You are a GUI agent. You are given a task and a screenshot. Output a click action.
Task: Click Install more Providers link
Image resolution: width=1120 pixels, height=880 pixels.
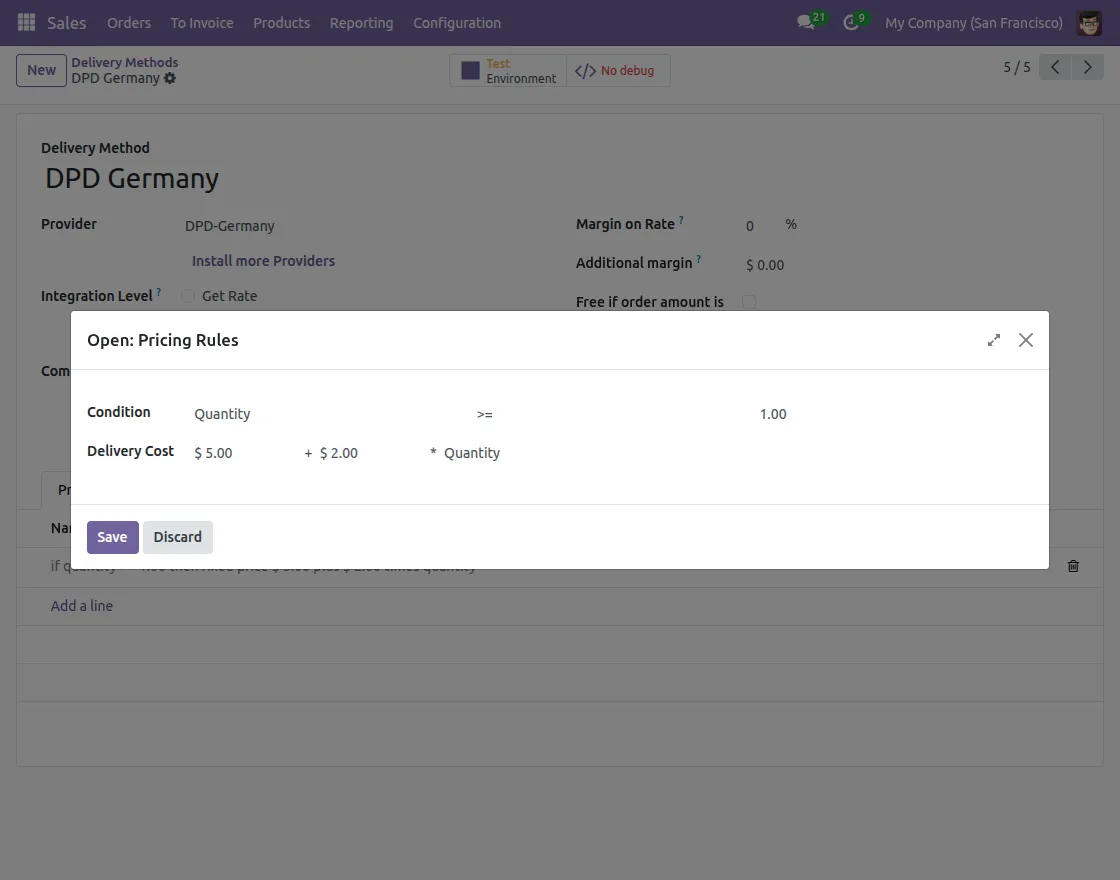coord(263,261)
